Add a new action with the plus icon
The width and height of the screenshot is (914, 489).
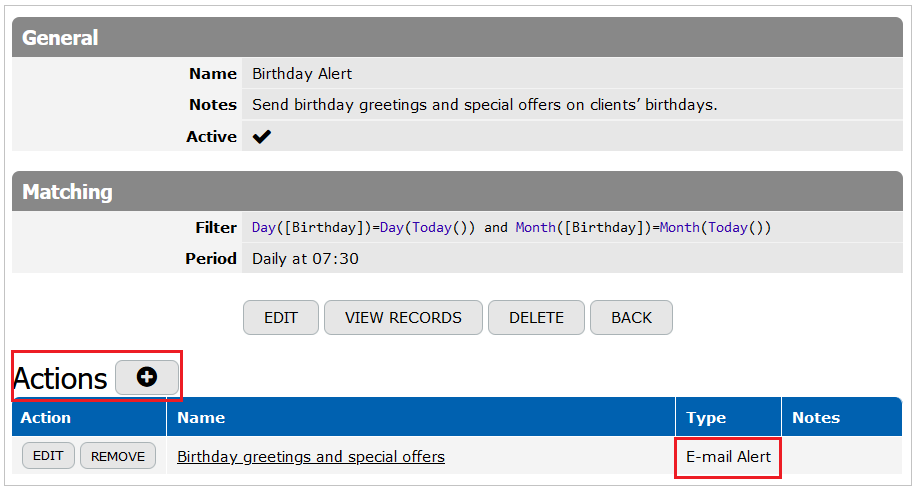(147, 378)
